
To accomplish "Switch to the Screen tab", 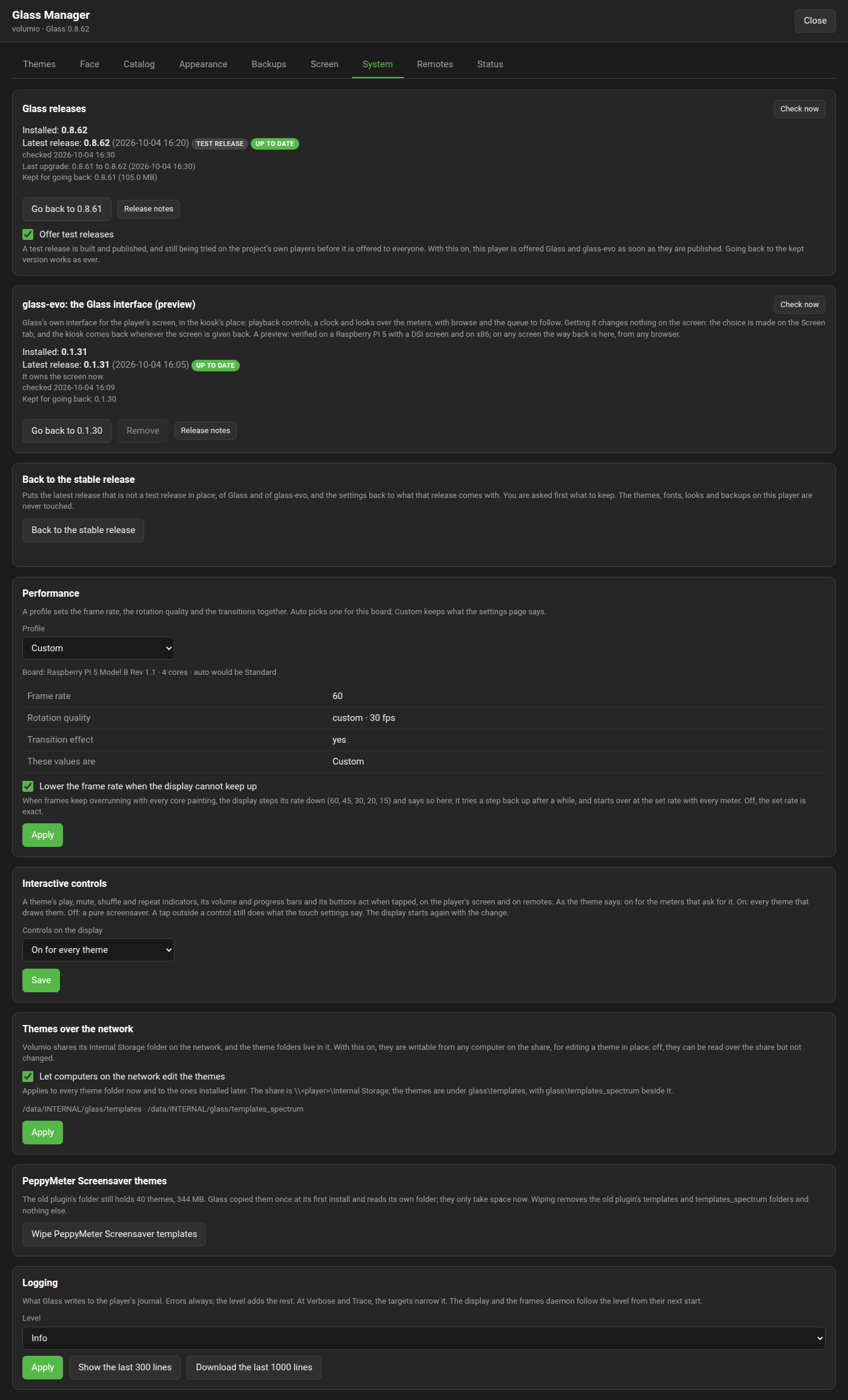I will click(325, 64).
